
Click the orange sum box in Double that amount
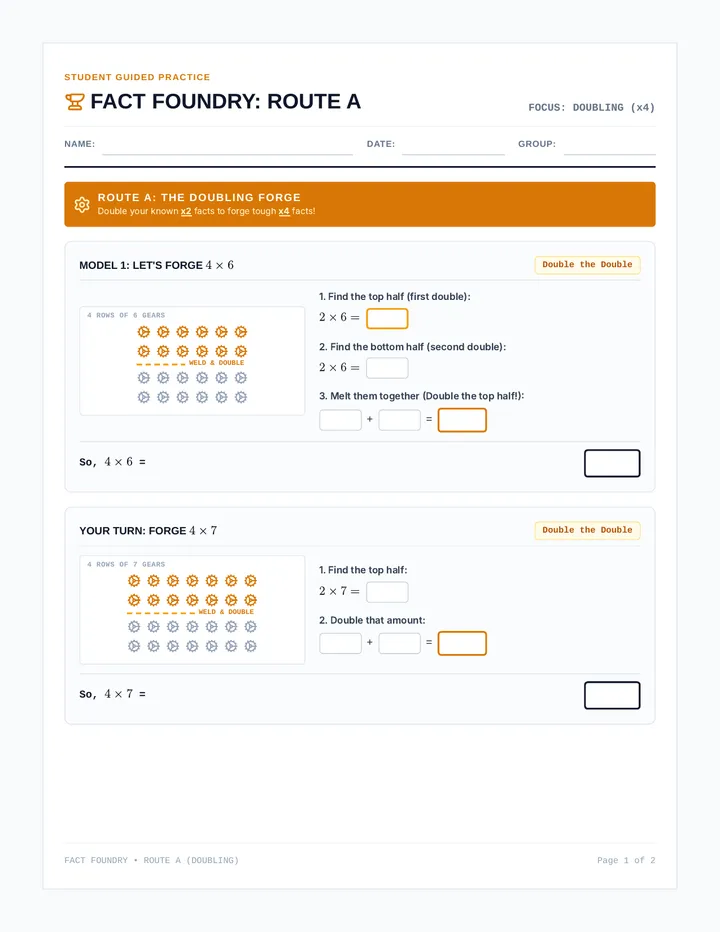pos(462,643)
